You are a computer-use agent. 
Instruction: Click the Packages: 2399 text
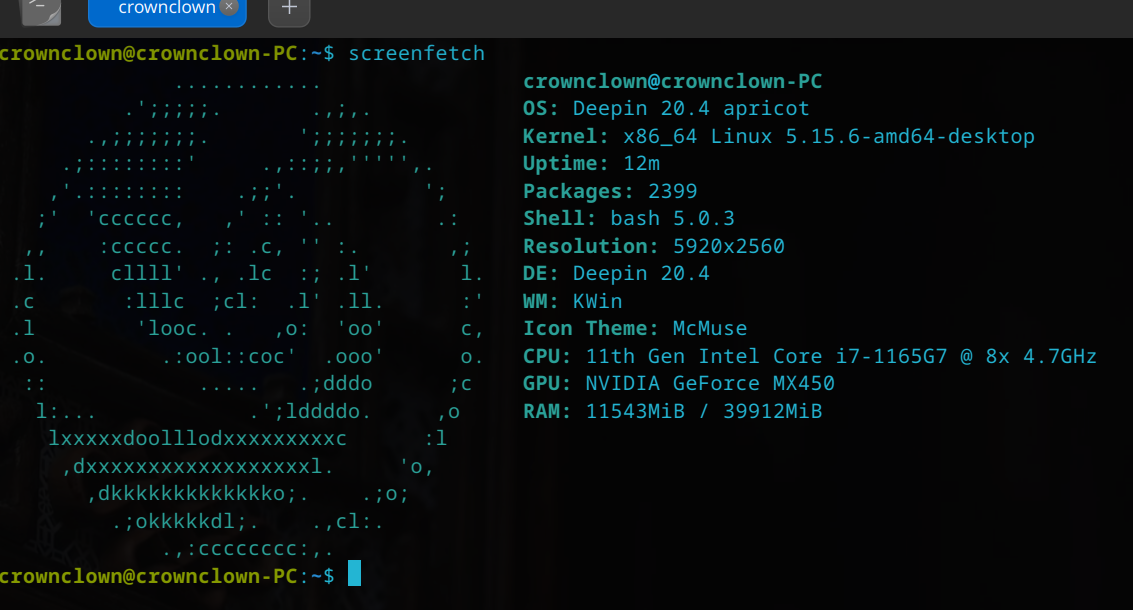[x=610, y=190]
